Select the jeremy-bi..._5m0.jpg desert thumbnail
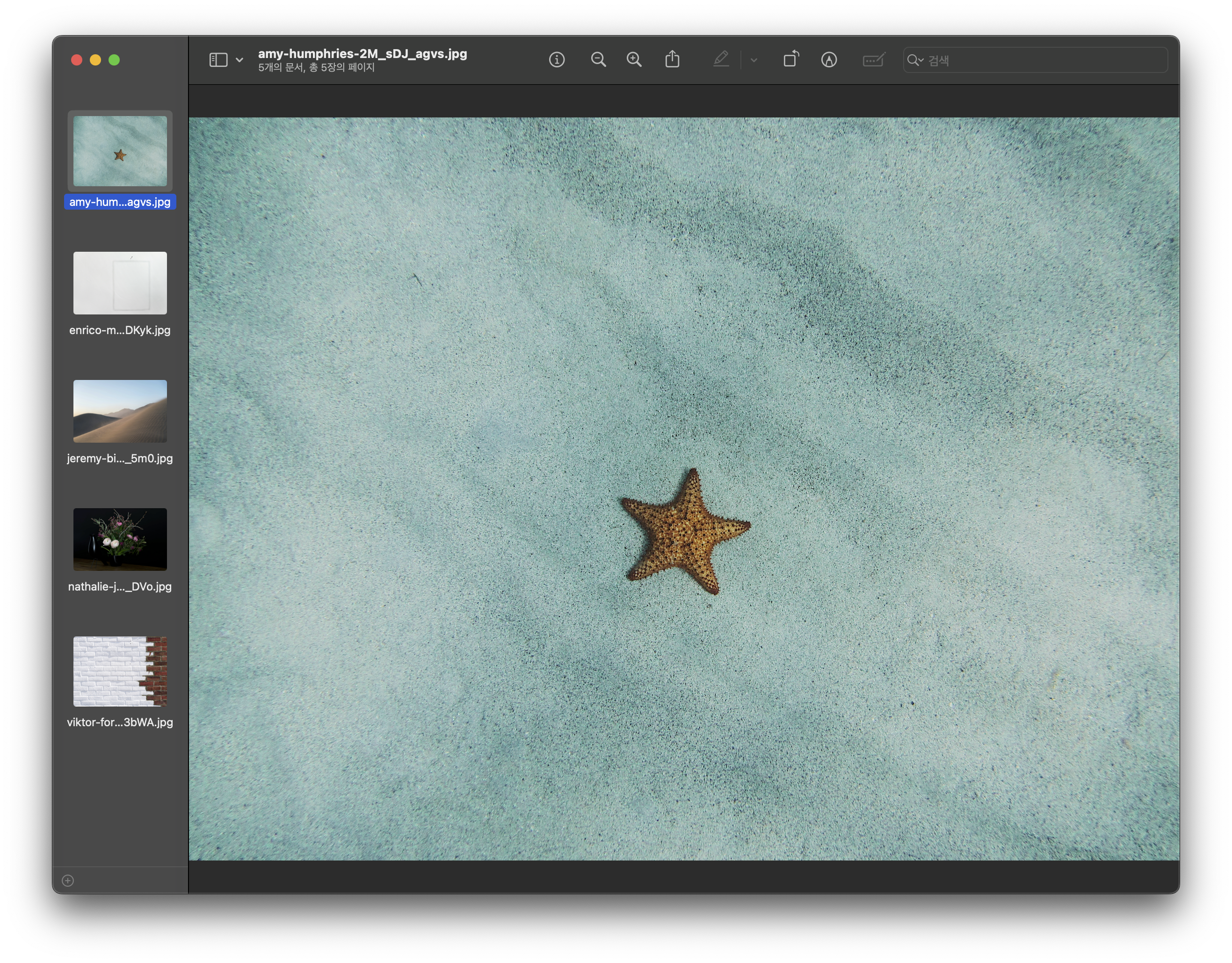 120,411
